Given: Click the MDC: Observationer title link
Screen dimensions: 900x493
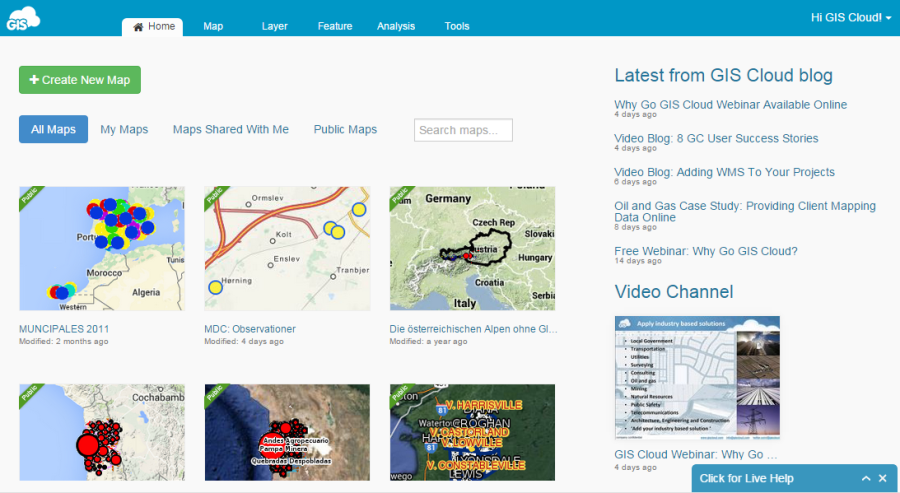Looking at the screenshot, I should [250, 329].
